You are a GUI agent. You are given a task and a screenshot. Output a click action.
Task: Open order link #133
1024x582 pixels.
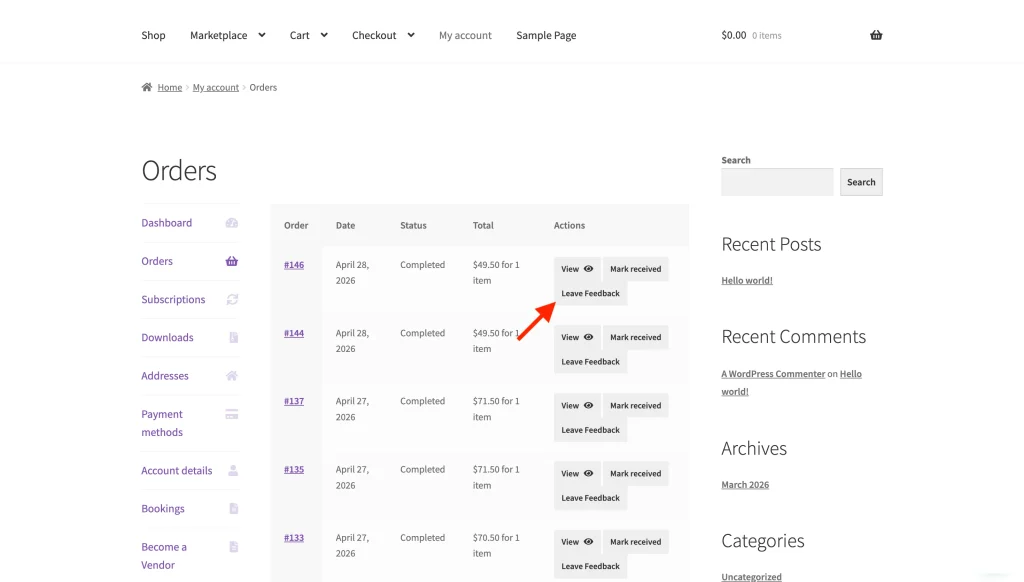click(x=294, y=538)
